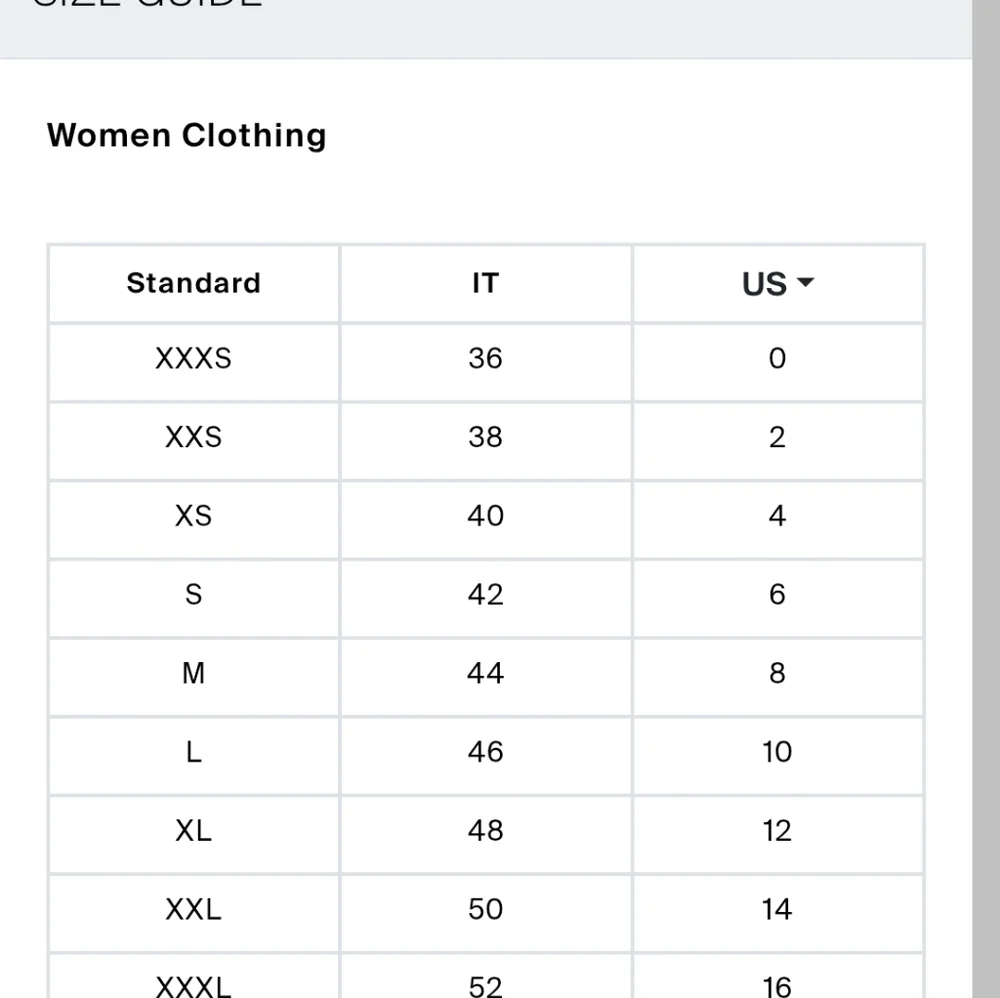Click IT size 46 cell
The image size is (1000, 998).
[x=485, y=752]
